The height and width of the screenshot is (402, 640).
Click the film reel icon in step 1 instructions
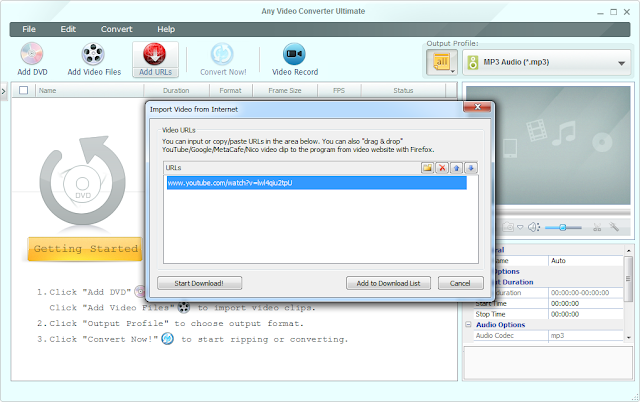[184, 307]
